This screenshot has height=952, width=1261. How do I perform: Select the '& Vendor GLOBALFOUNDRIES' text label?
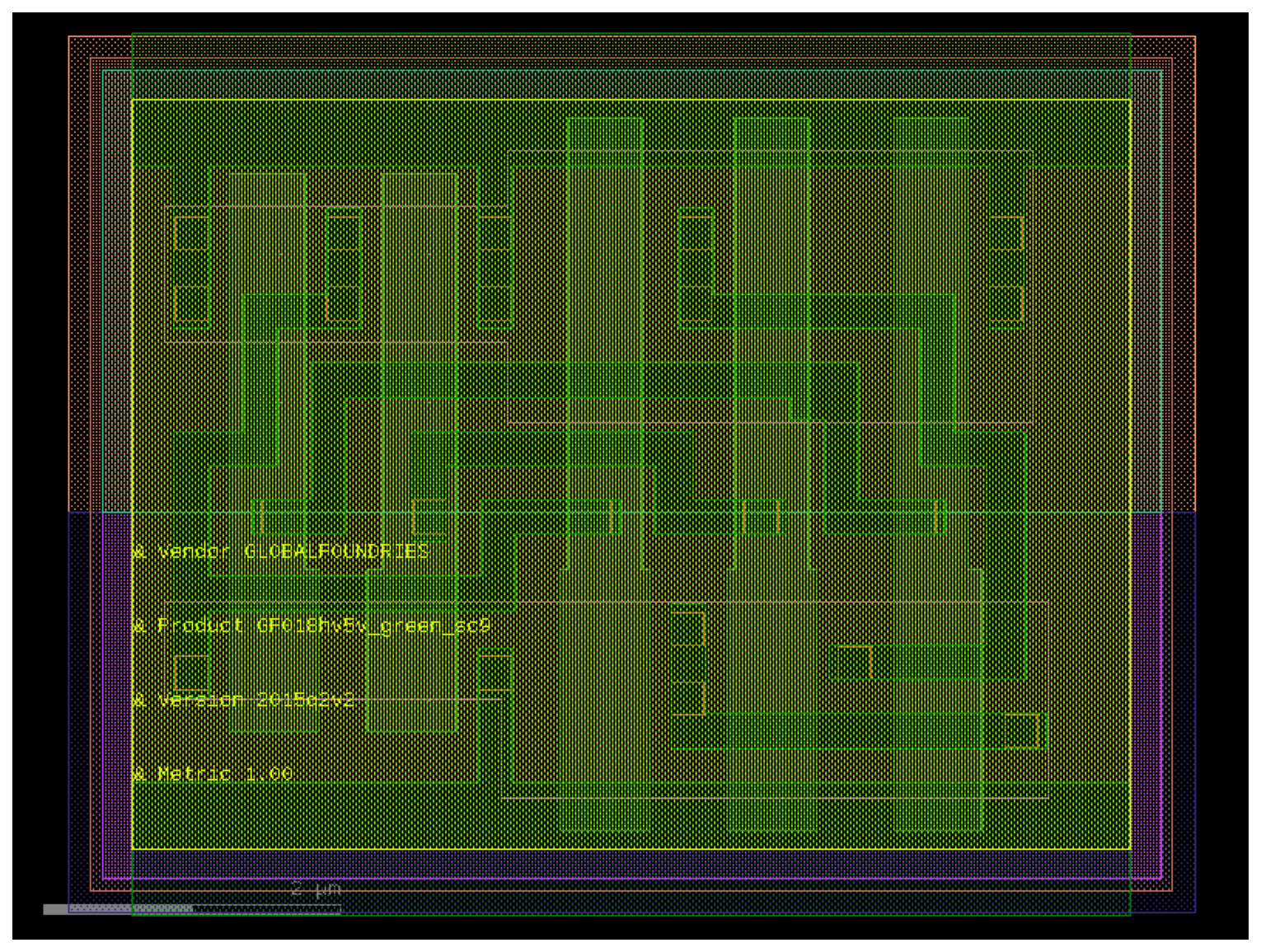point(281,551)
